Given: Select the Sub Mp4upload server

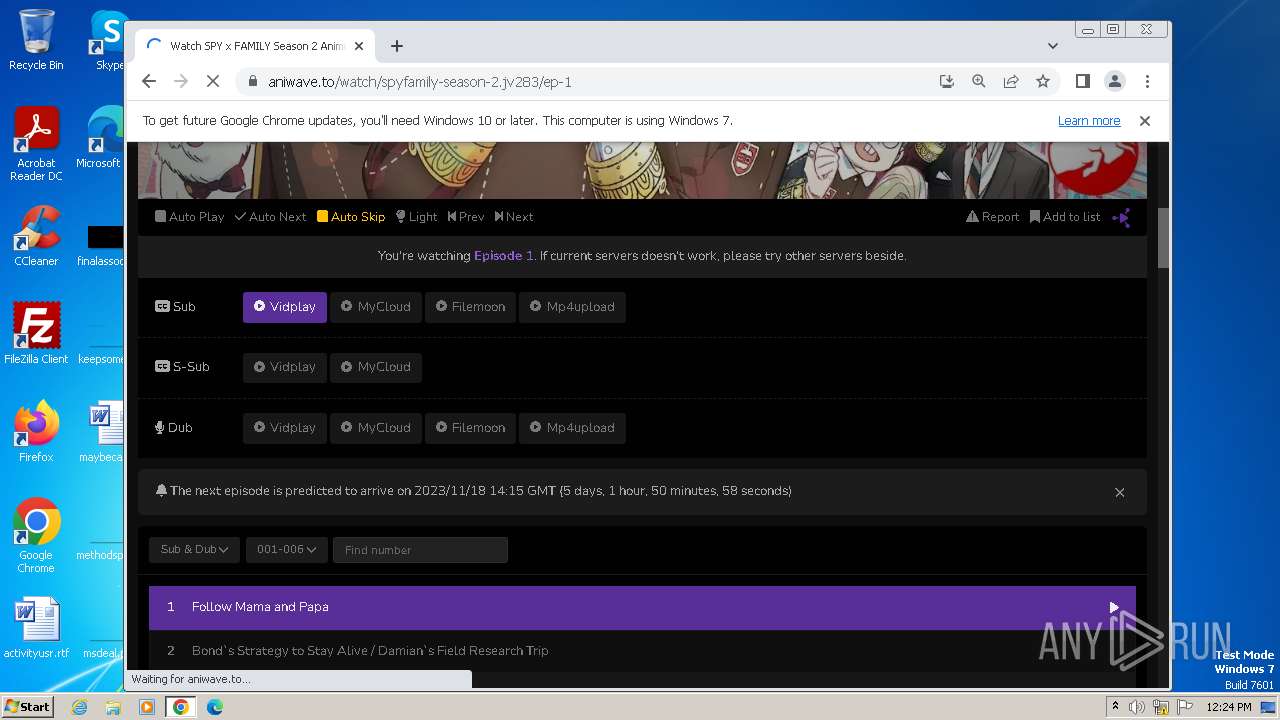Looking at the screenshot, I should point(572,307).
